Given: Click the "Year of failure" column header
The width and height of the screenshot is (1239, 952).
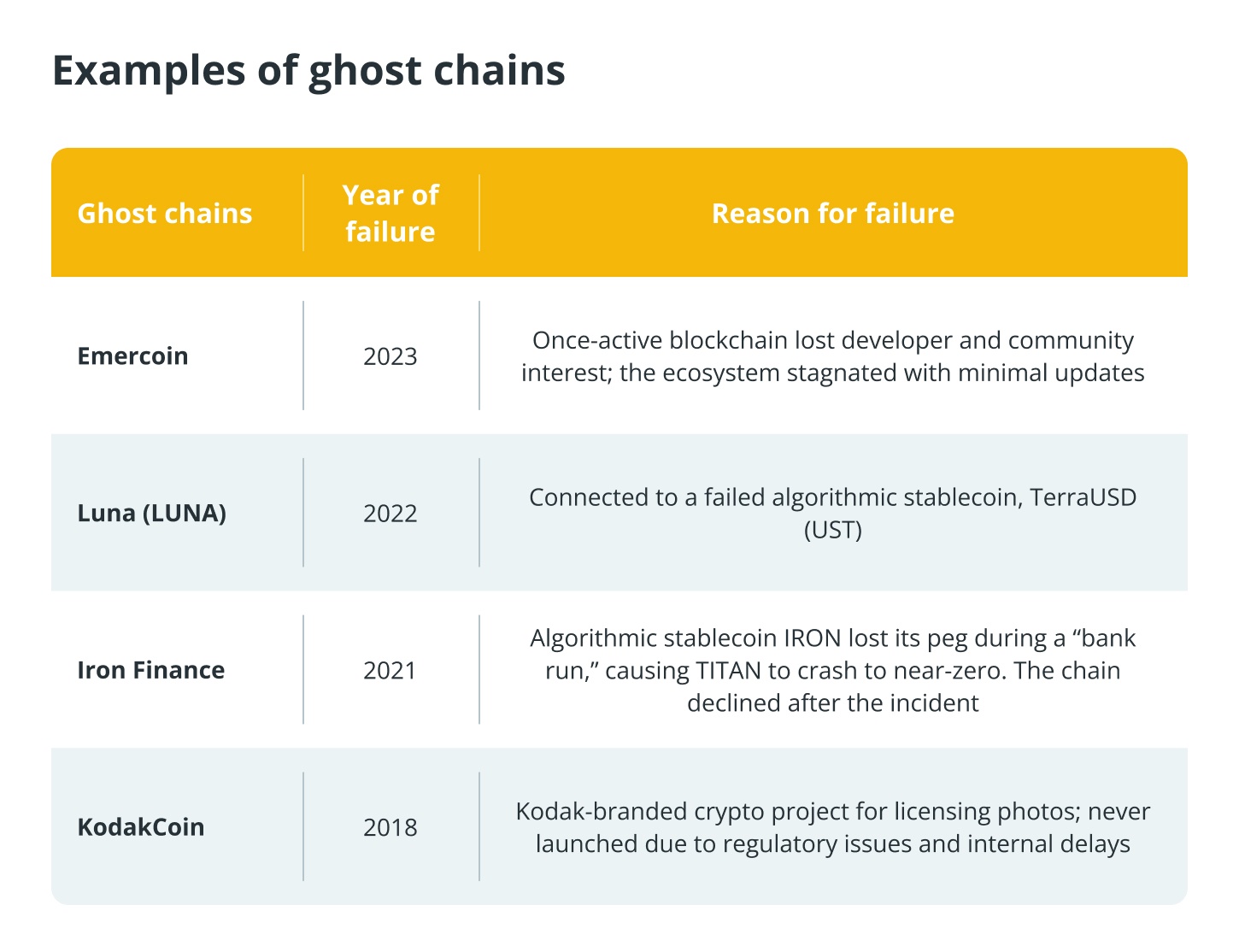Looking at the screenshot, I should click(390, 214).
